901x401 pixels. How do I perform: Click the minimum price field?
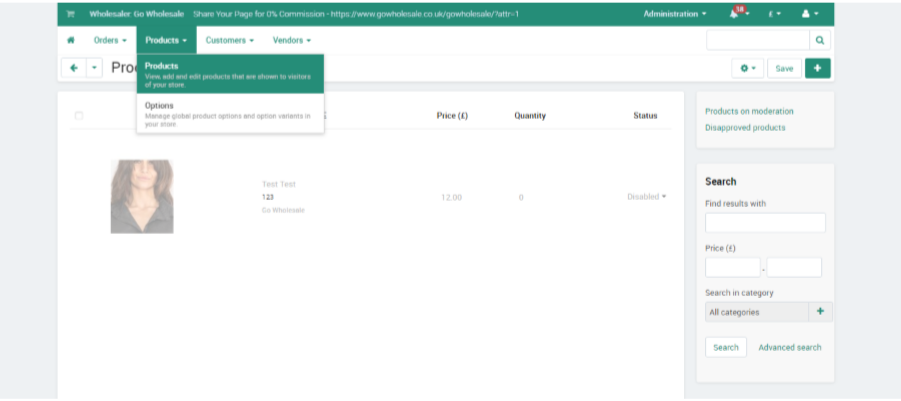pyautogui.click(x=733, y=268)
